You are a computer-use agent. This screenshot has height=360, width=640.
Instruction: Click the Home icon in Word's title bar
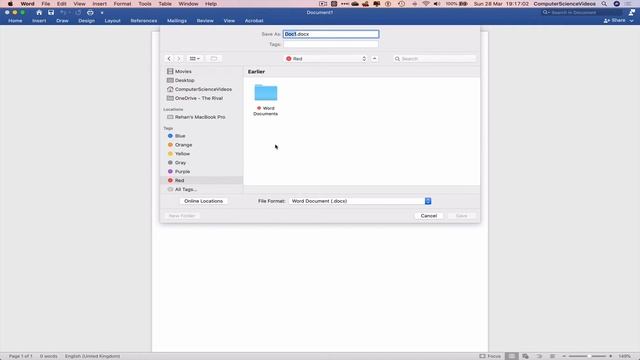(39, 13)
